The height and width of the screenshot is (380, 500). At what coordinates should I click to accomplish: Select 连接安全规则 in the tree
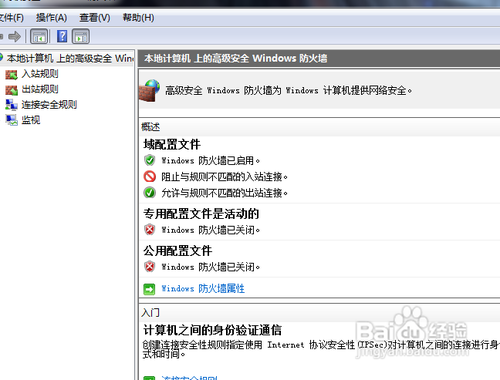pos(49,105)
